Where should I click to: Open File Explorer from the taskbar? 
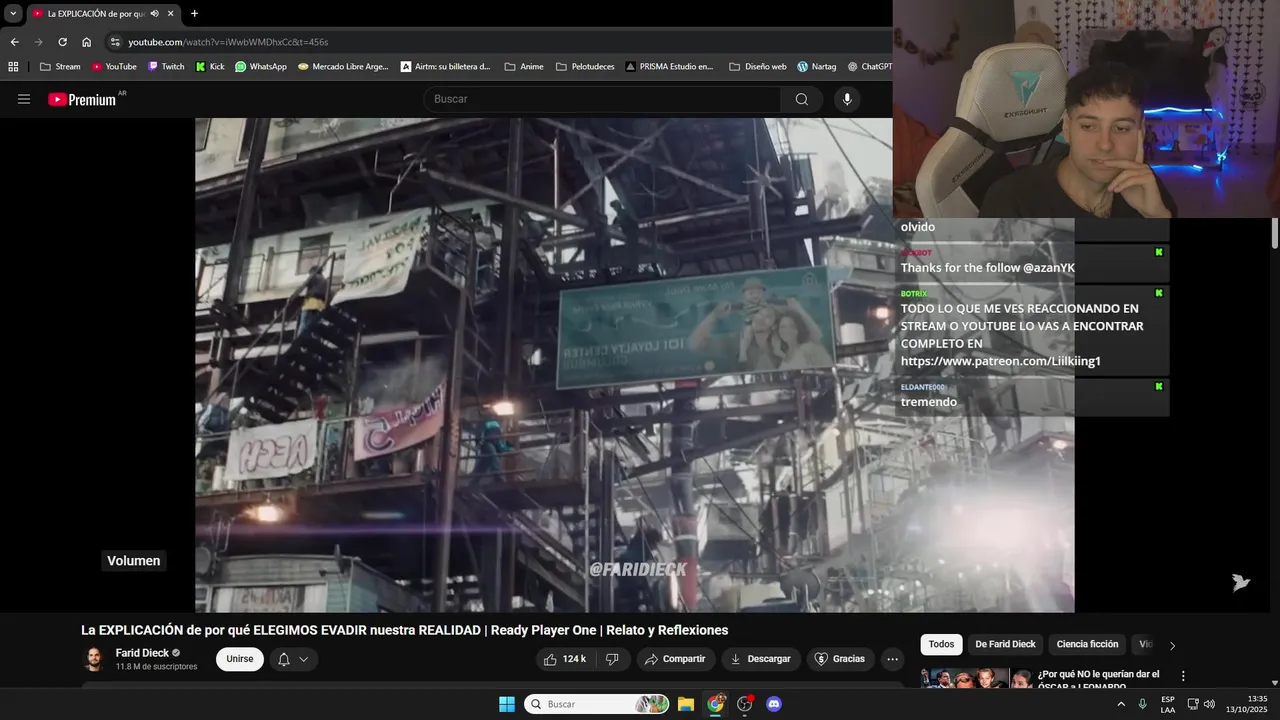coord(686,704)
